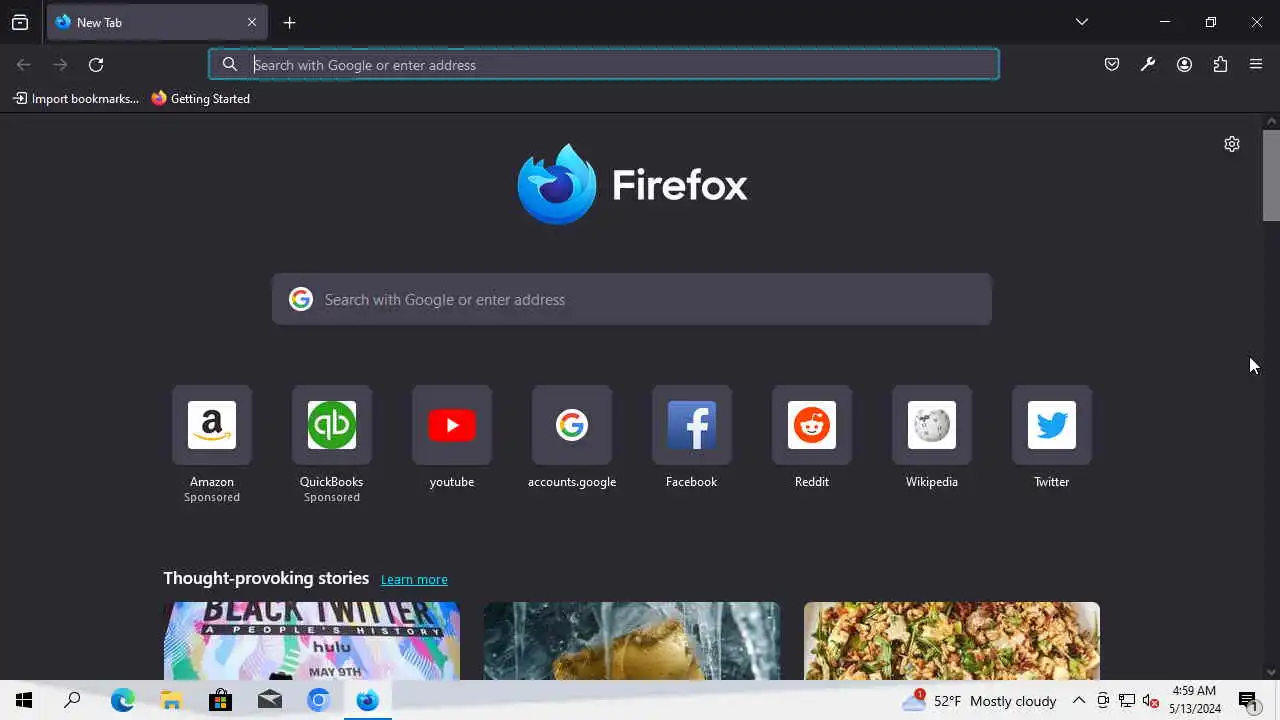The height and width of the screenshot is (720, 1280).
Task: Open the Firefox account icon
Action: point(1184,65)
